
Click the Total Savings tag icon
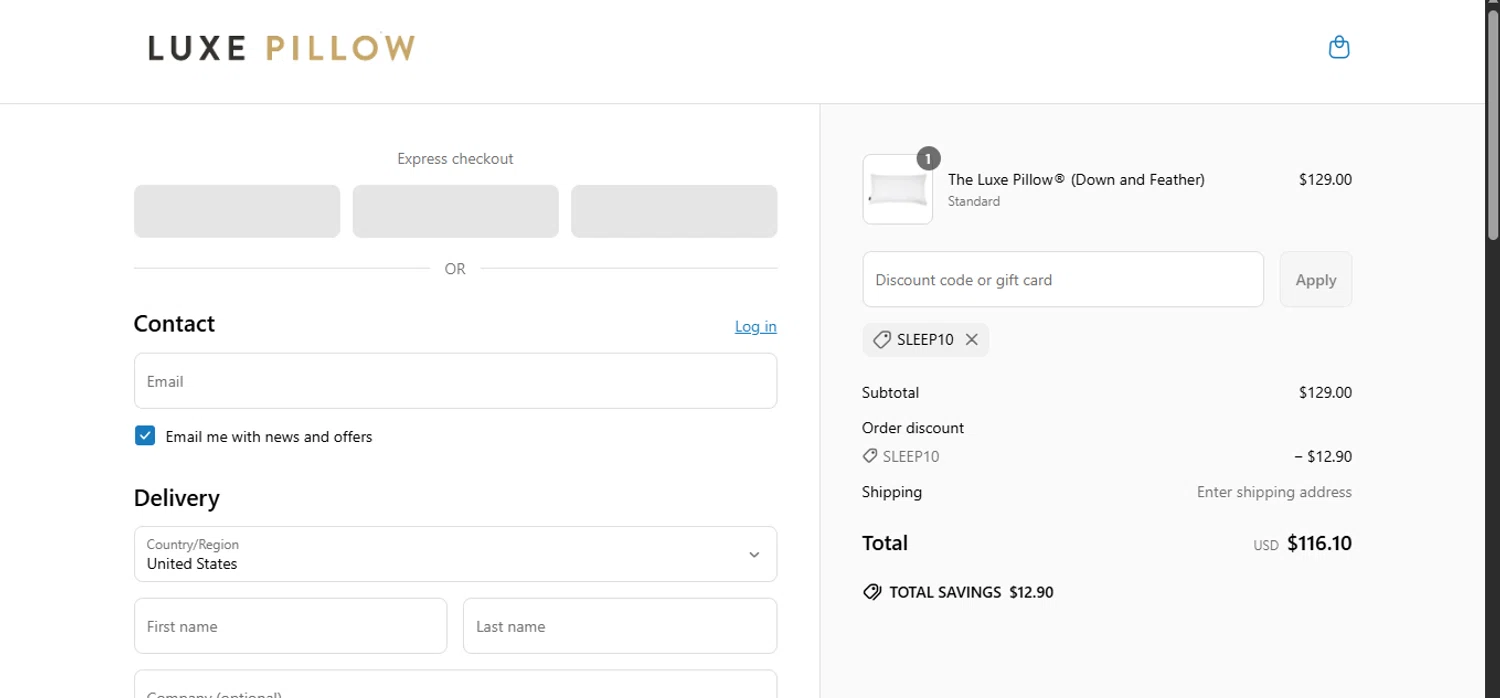[x=872, y=592]
